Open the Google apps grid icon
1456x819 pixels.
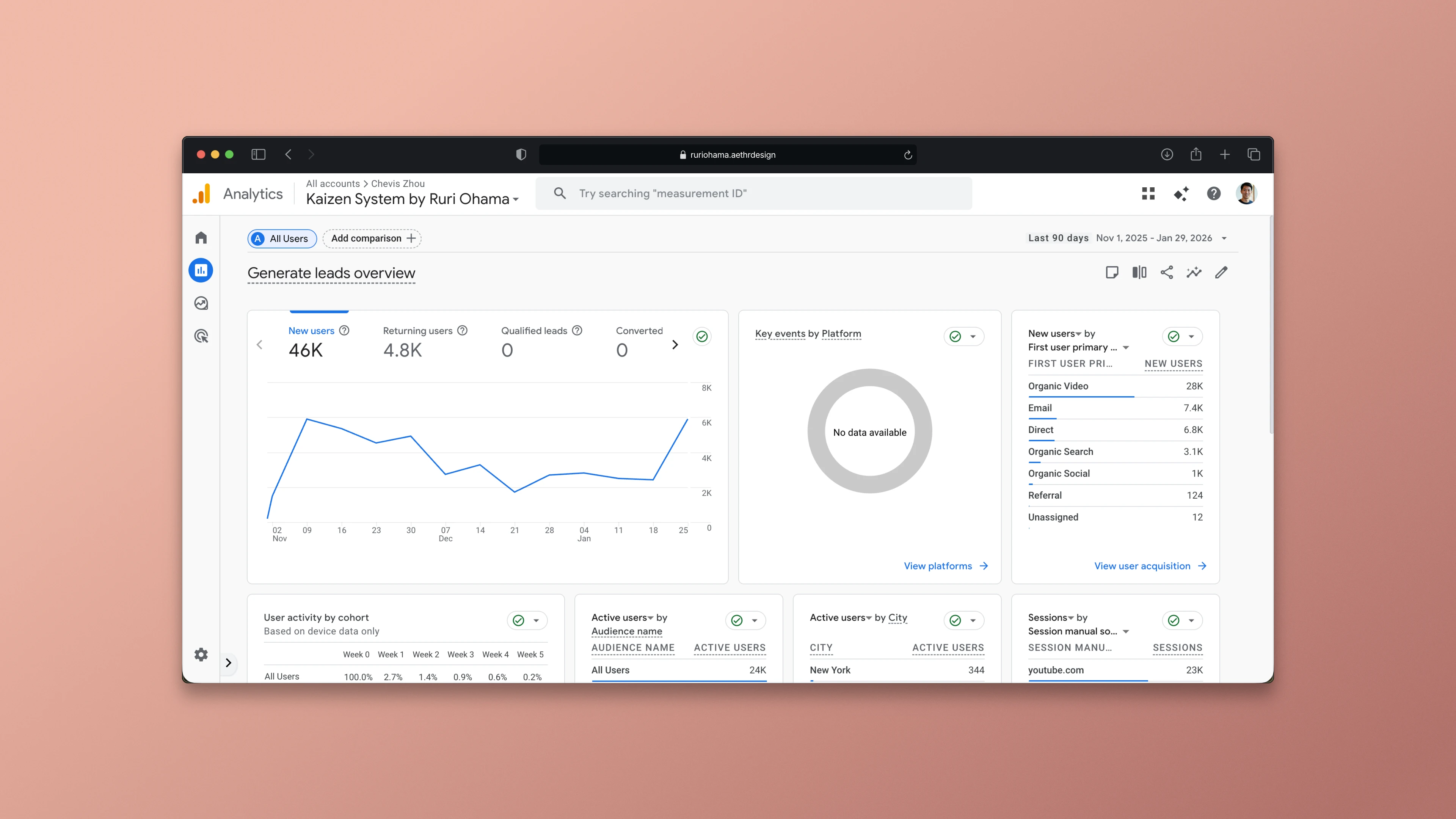pyautogui.click(x=1148, y=193)
